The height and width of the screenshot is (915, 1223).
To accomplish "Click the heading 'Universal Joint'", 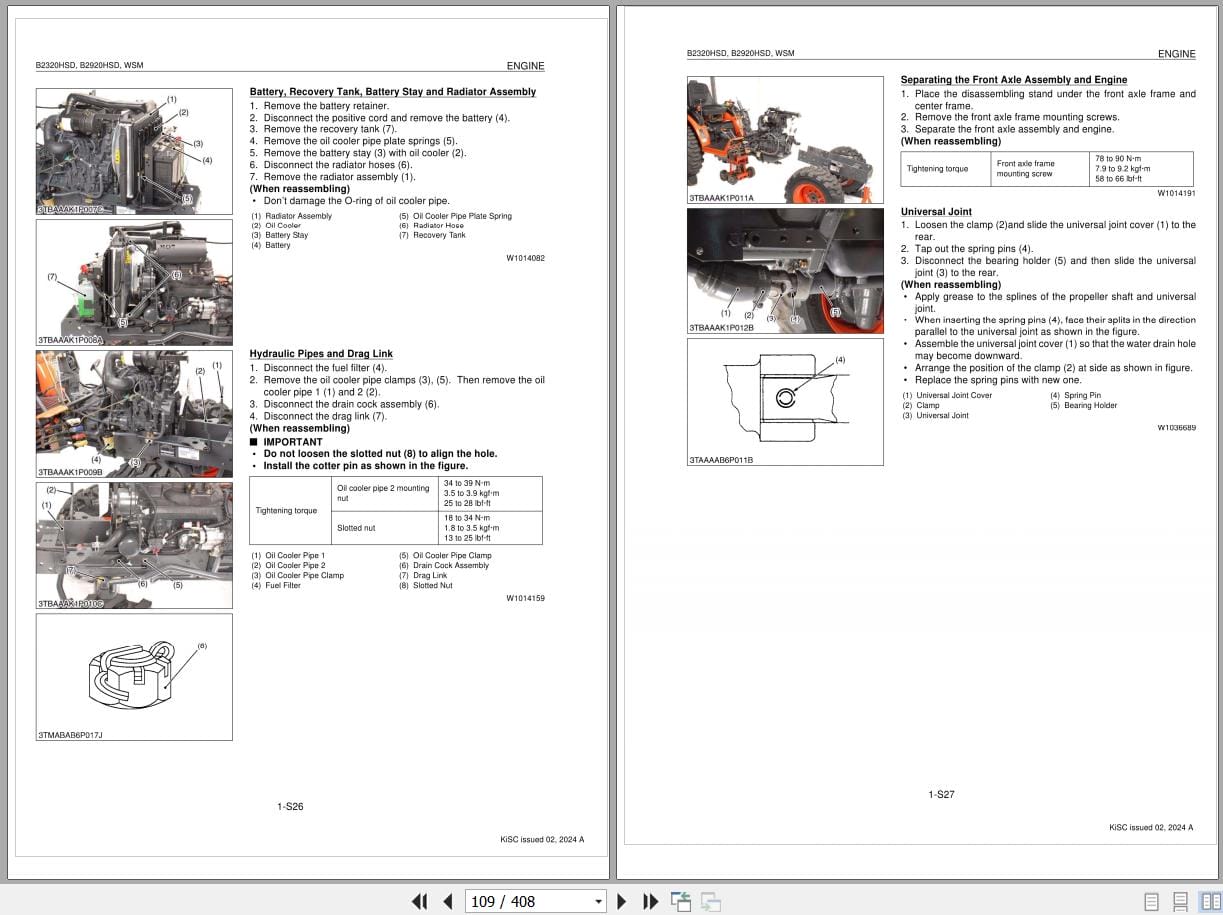I will pyautogui.click(x=936, y=212).
